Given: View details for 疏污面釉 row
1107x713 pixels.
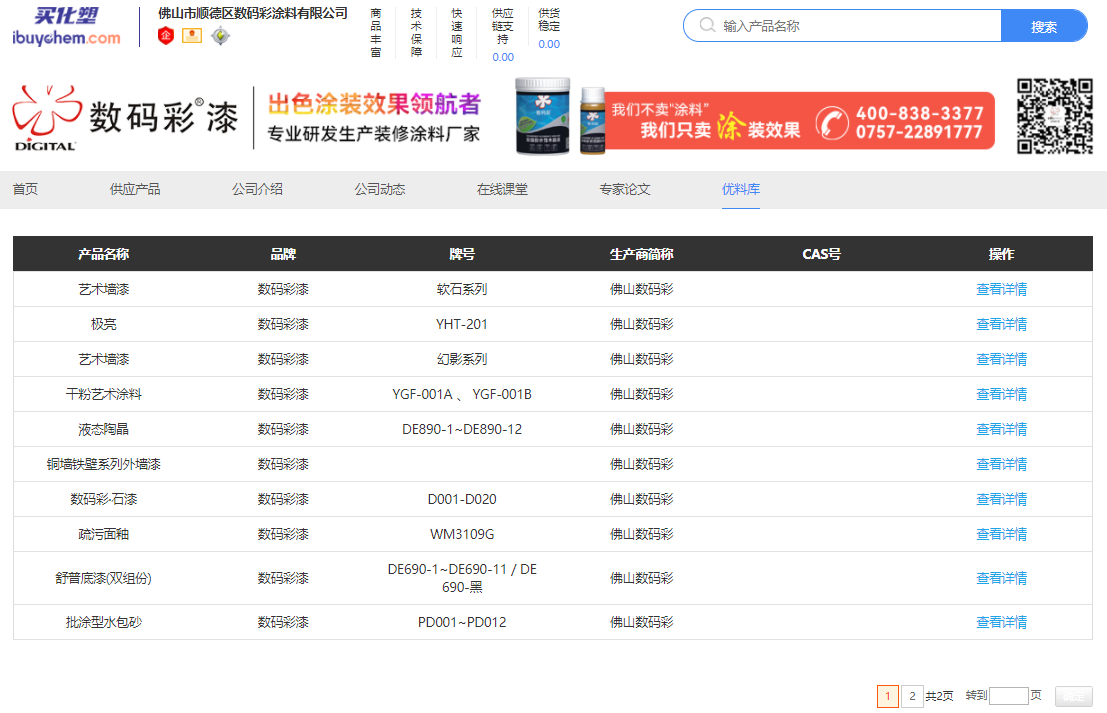Looking at the screenshot, I should pyautogui.click(x=1001, y=534).
